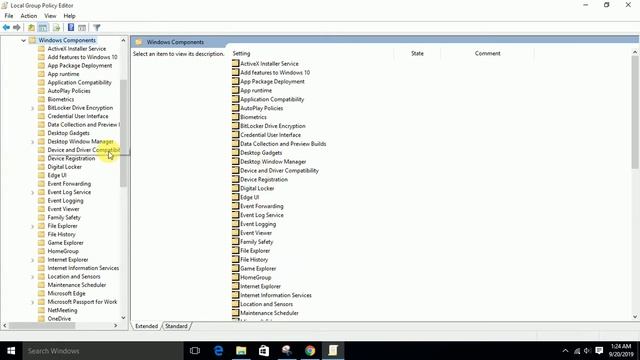Click OneDrive folder icon in tree
The width and height of the screenshot is (640, 360).
[41, 318]
